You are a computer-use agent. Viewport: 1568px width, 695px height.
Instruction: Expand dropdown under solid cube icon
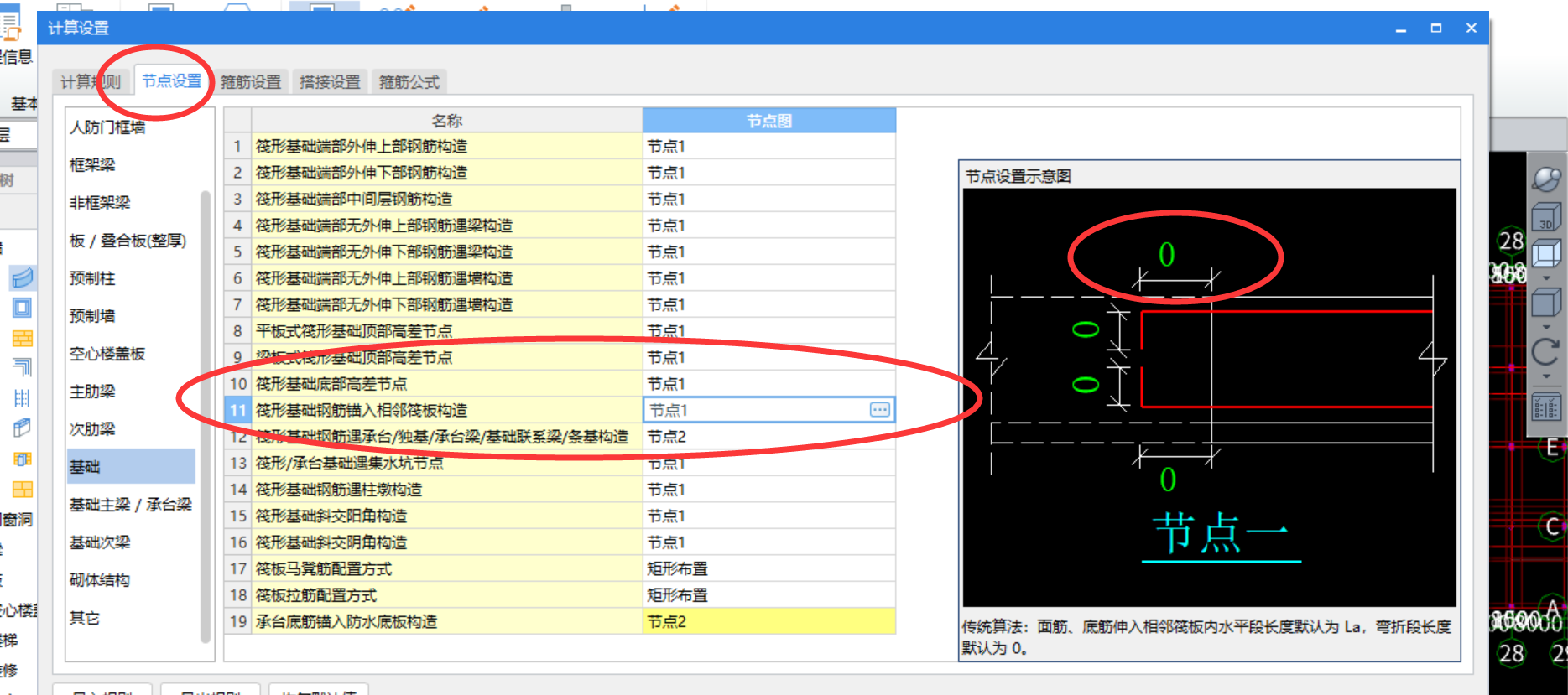click(x=1546, y=327)
